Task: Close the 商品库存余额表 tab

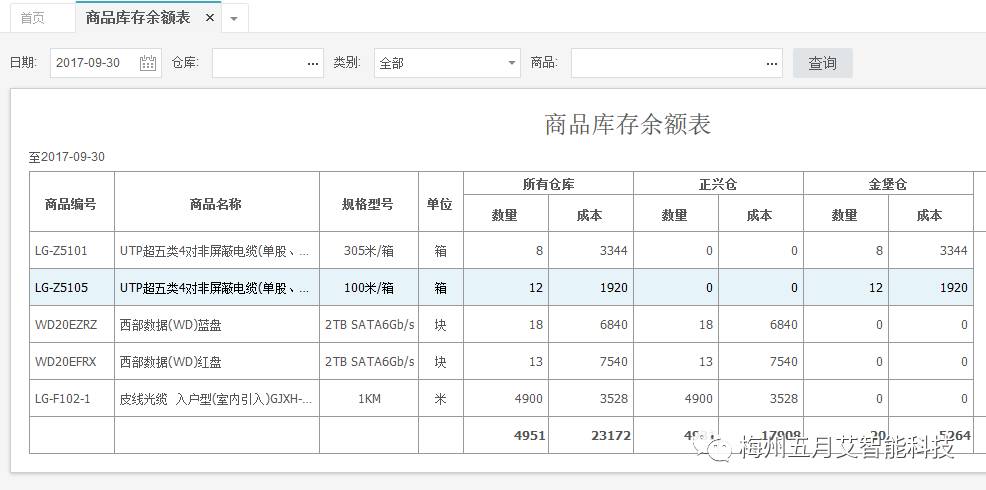Action: click(210, 18)
